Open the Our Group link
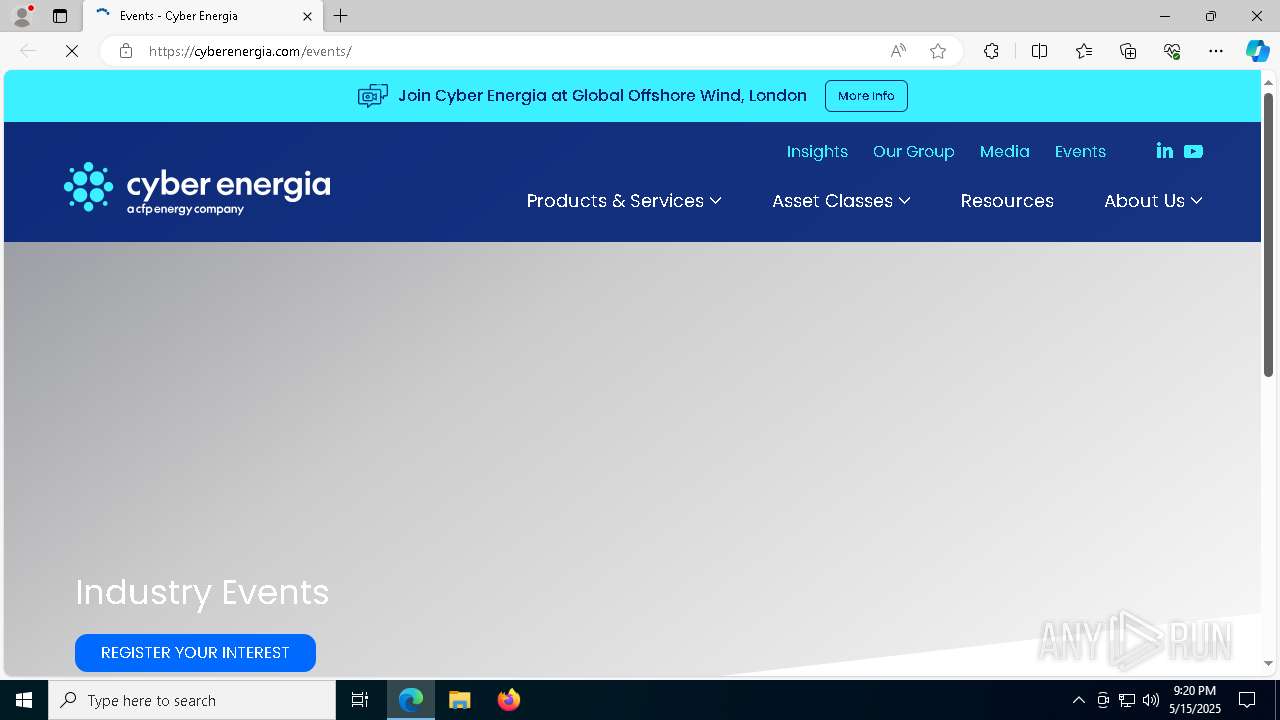The width and height of the screenshot is (1280, 720). 913,151
